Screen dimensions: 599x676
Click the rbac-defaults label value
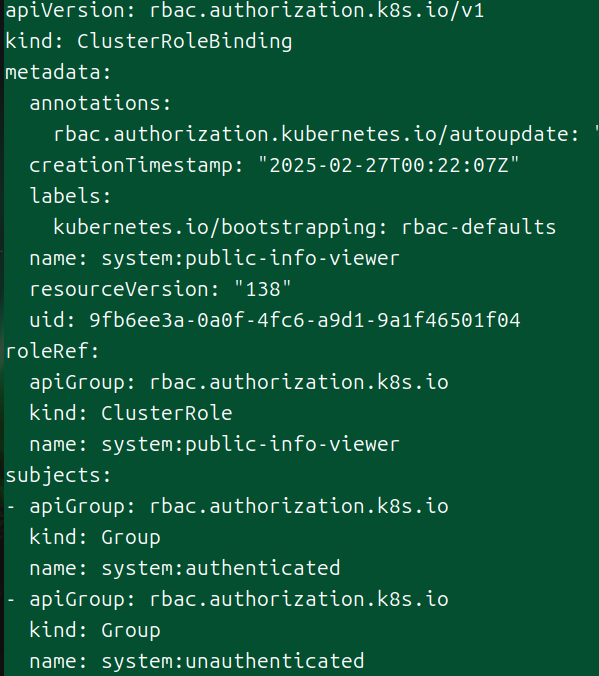point(479,227)
